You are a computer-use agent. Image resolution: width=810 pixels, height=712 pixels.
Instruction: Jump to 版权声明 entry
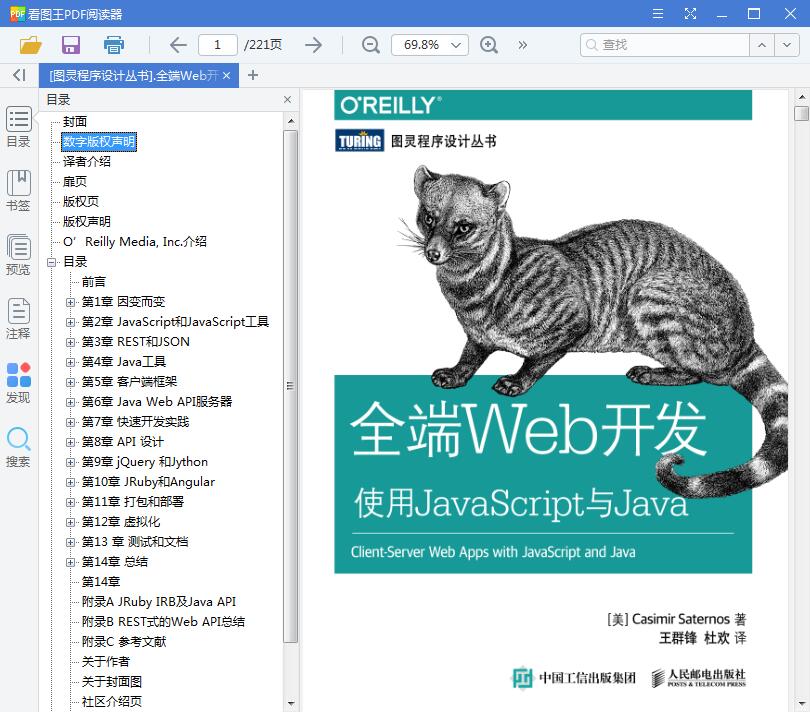(x=87, y=222)
